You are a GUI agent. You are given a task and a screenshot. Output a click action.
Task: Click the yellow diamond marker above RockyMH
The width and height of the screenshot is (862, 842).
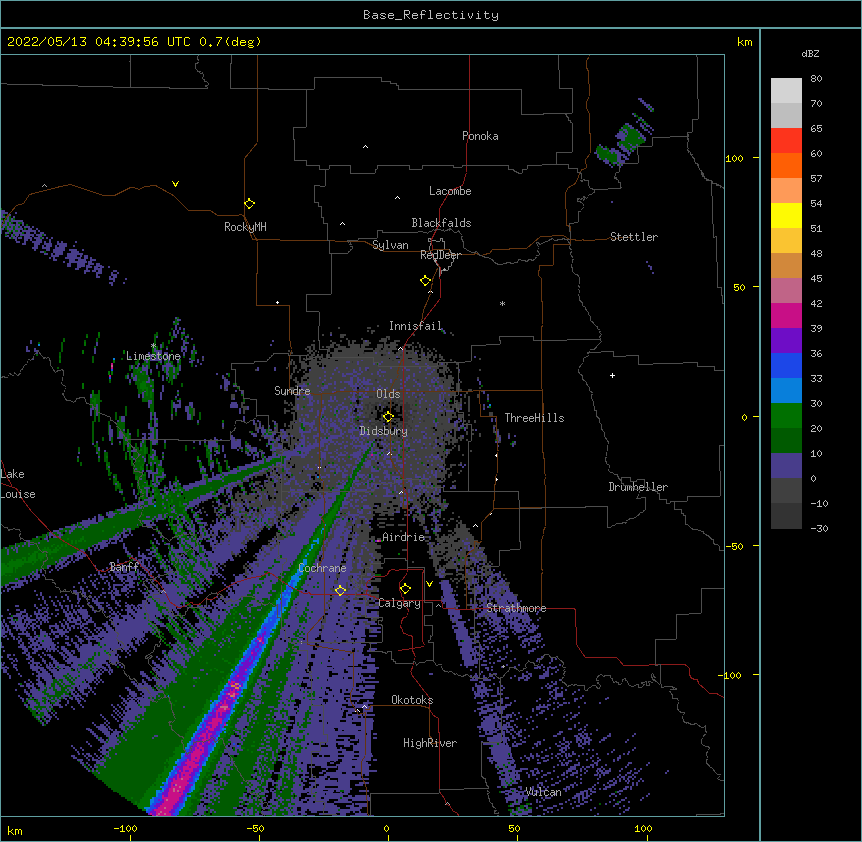point(249,203)
